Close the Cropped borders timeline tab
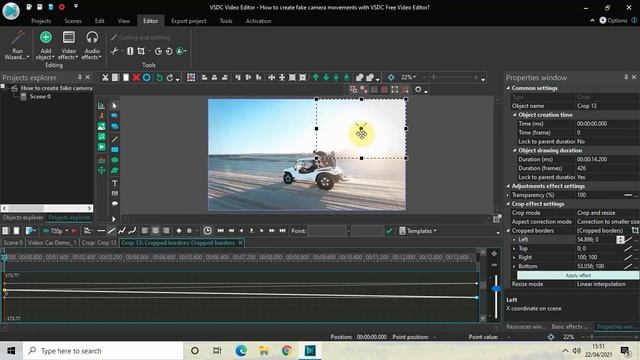The image size is (640, 360). point(240,243)
